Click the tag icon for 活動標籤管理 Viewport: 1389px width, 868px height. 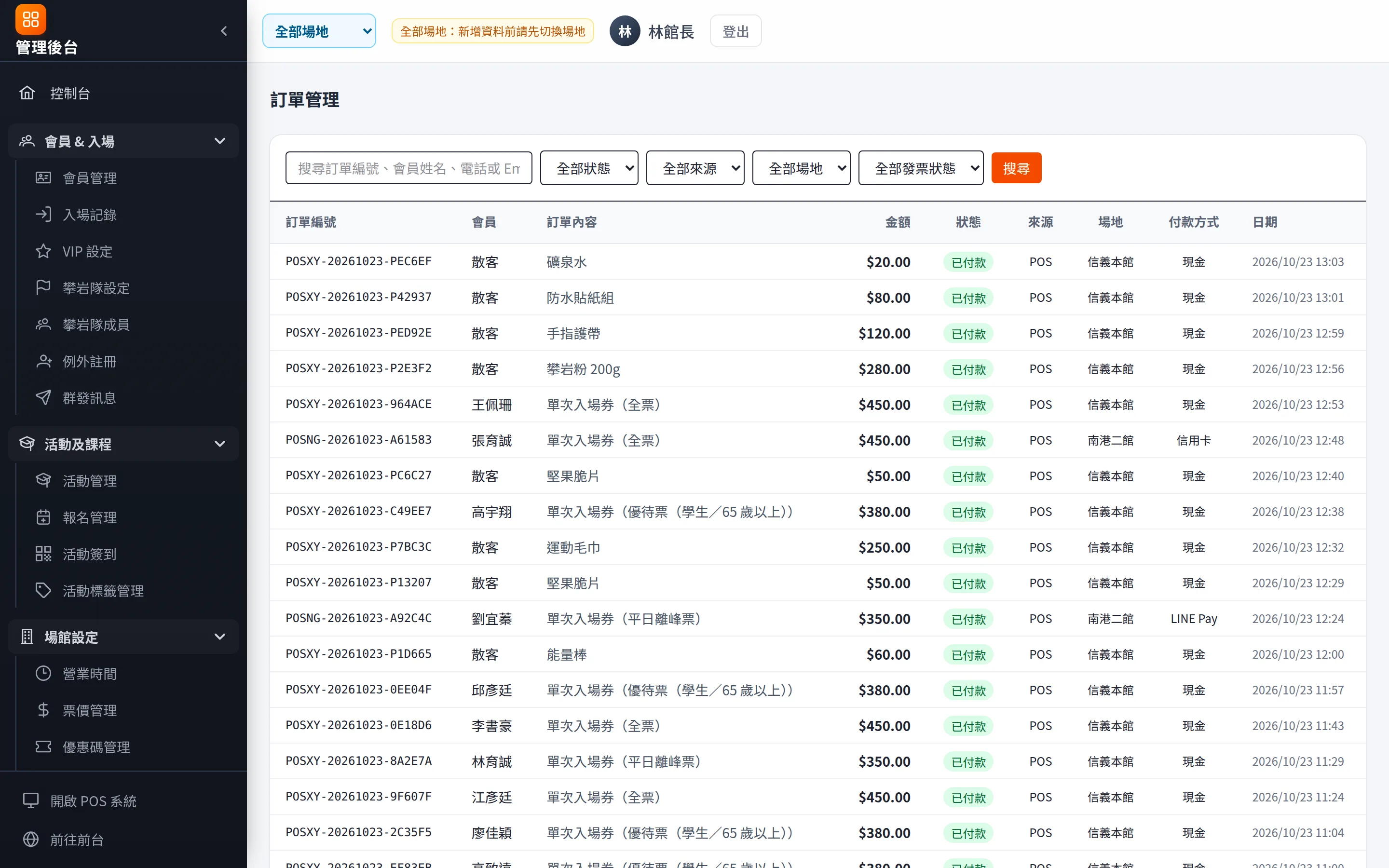coord(43,591)
